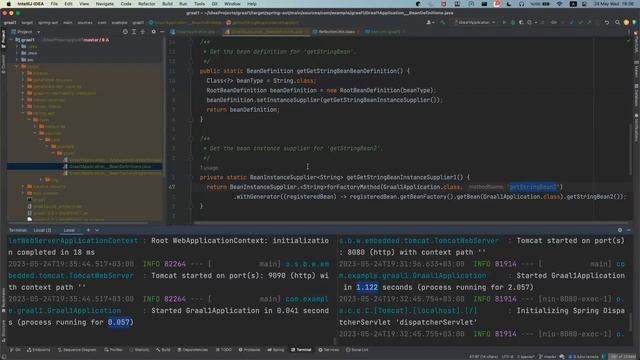Open terminal panel gear settings
This screenshot has height=360, width=640.
(620, 230)
